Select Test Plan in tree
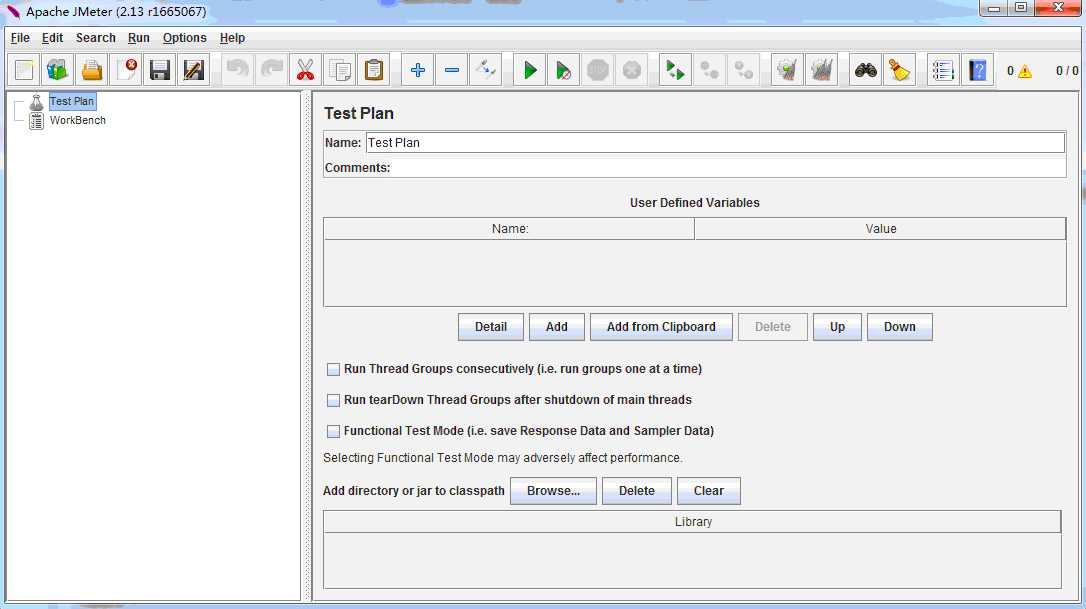1086x609 pixels. pyautogui.click(x=72, y=101)
